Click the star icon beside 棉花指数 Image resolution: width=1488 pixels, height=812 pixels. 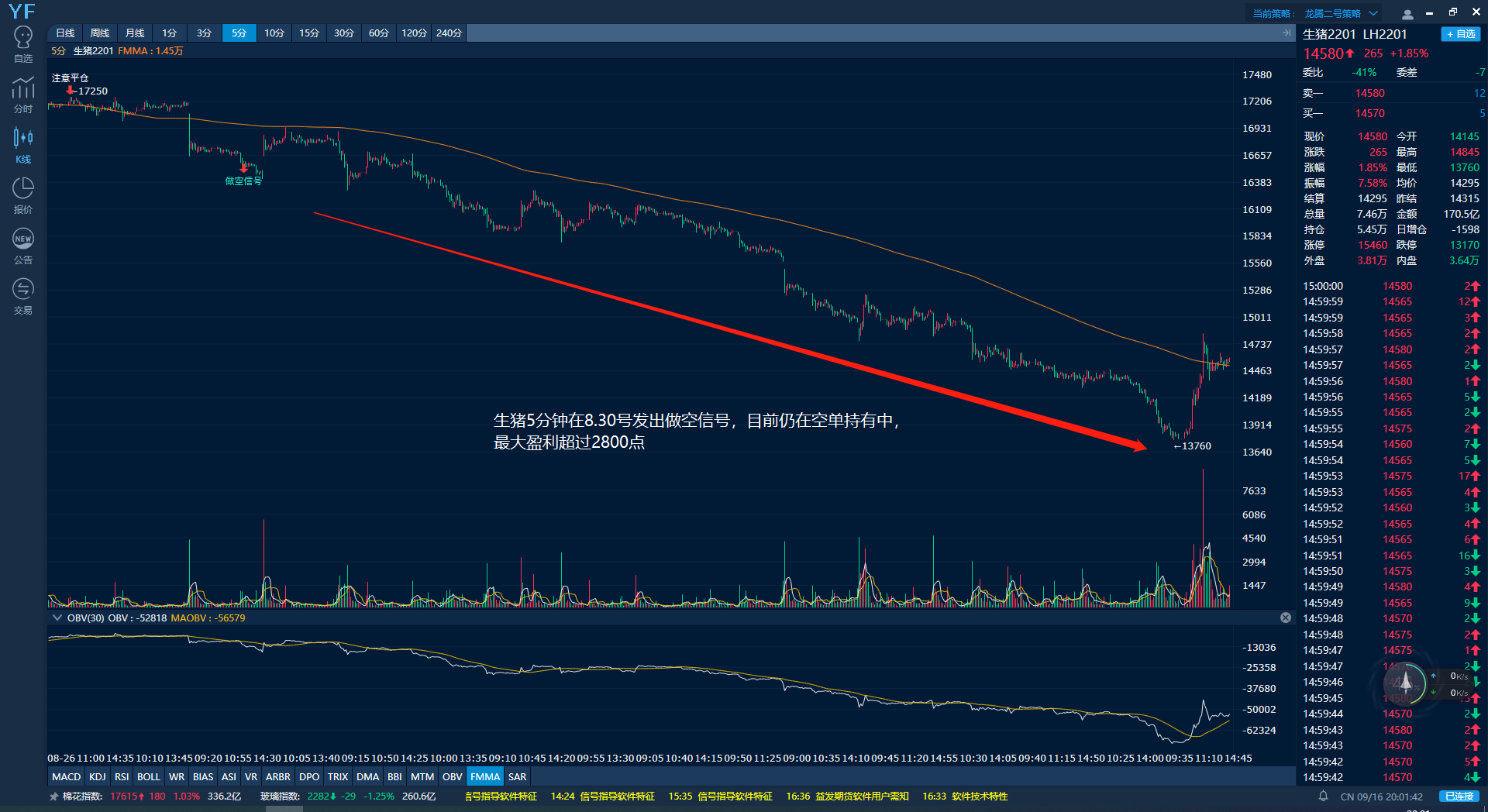(53, 797)
